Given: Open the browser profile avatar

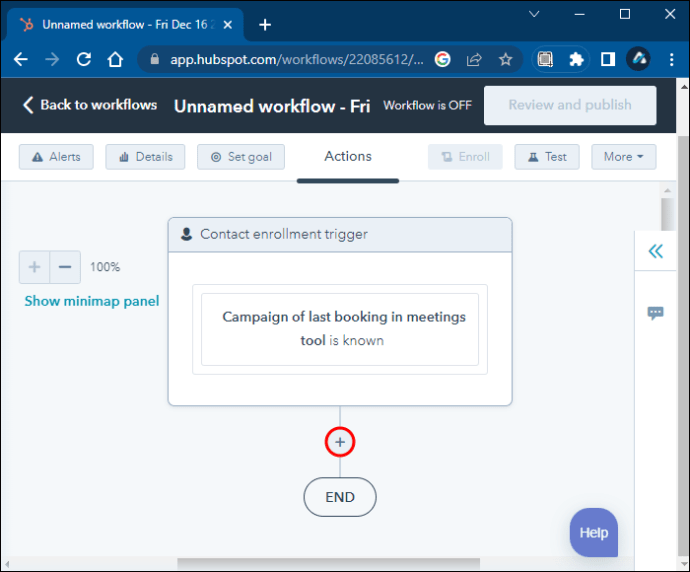Looking at the screenshot, I should pyautogui.click(x=639, y=59).
